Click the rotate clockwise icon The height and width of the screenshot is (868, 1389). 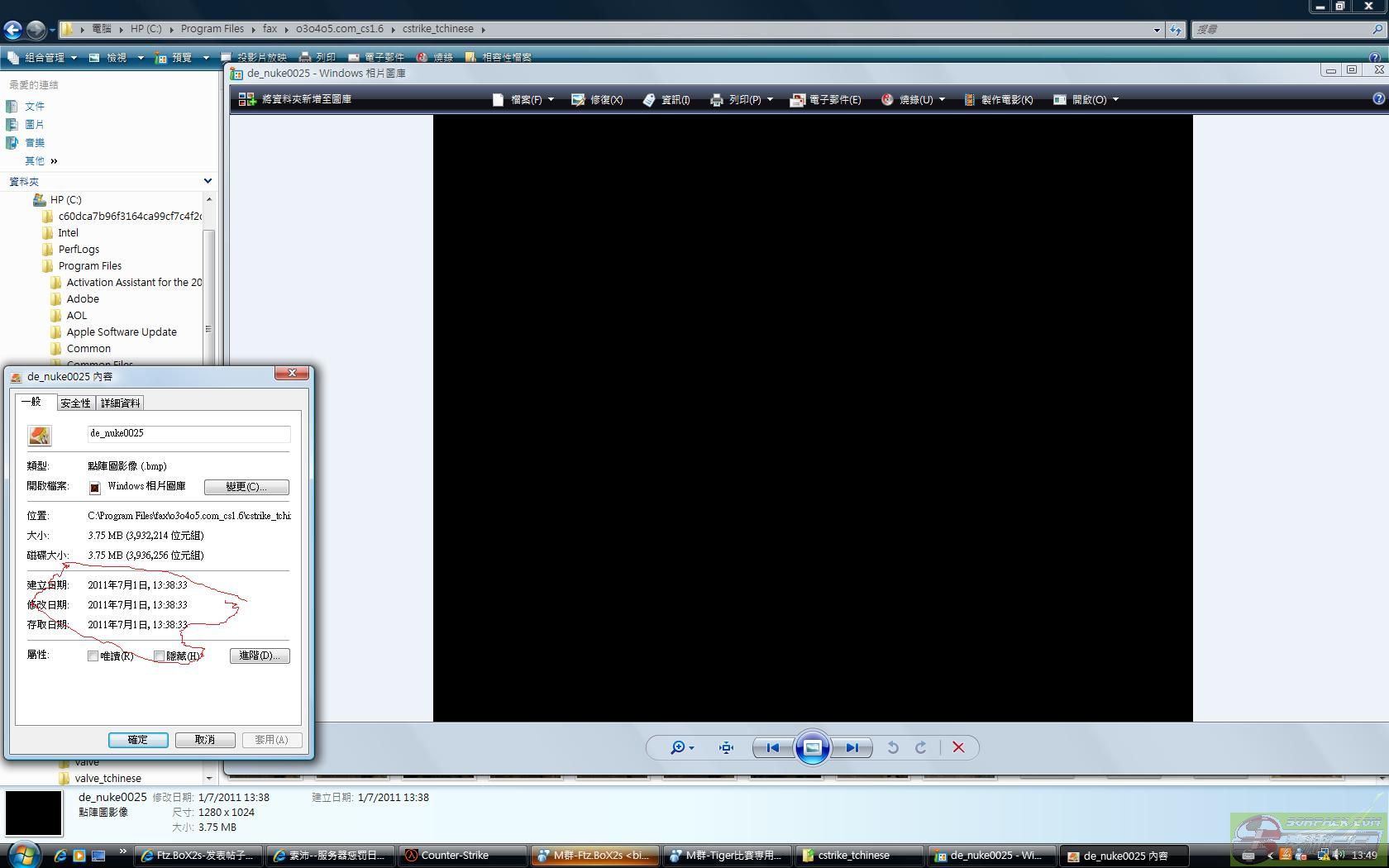[x=920, y=747]
